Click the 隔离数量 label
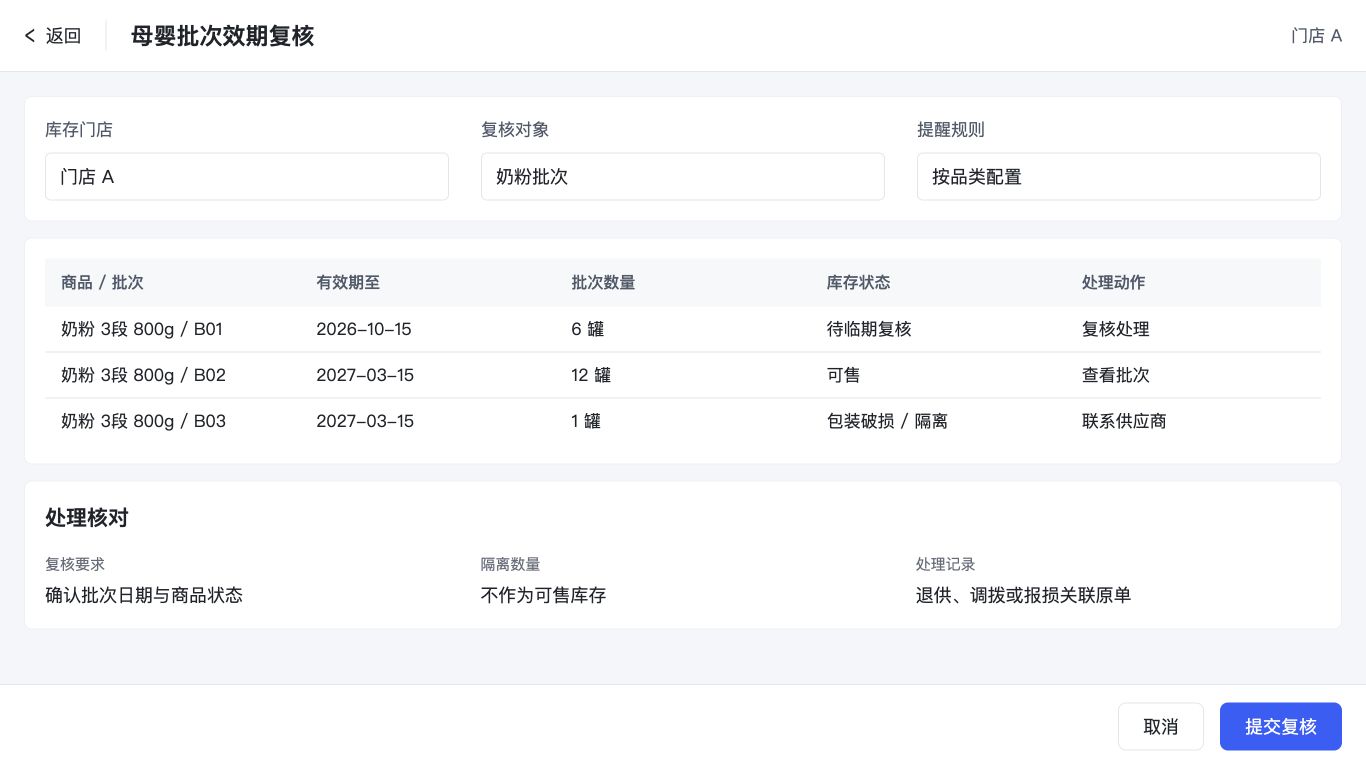1366x768 pixels. click(511, 565)
